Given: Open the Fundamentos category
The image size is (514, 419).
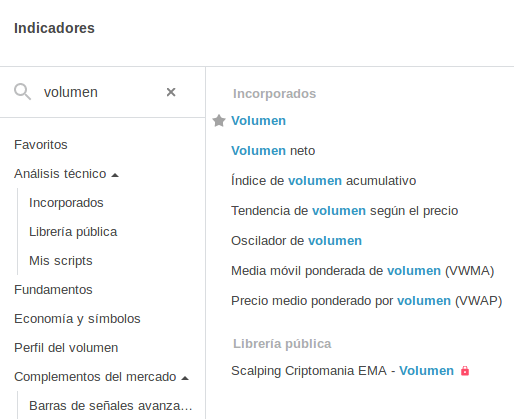Looking at the screenshot, I should [53, 290].
